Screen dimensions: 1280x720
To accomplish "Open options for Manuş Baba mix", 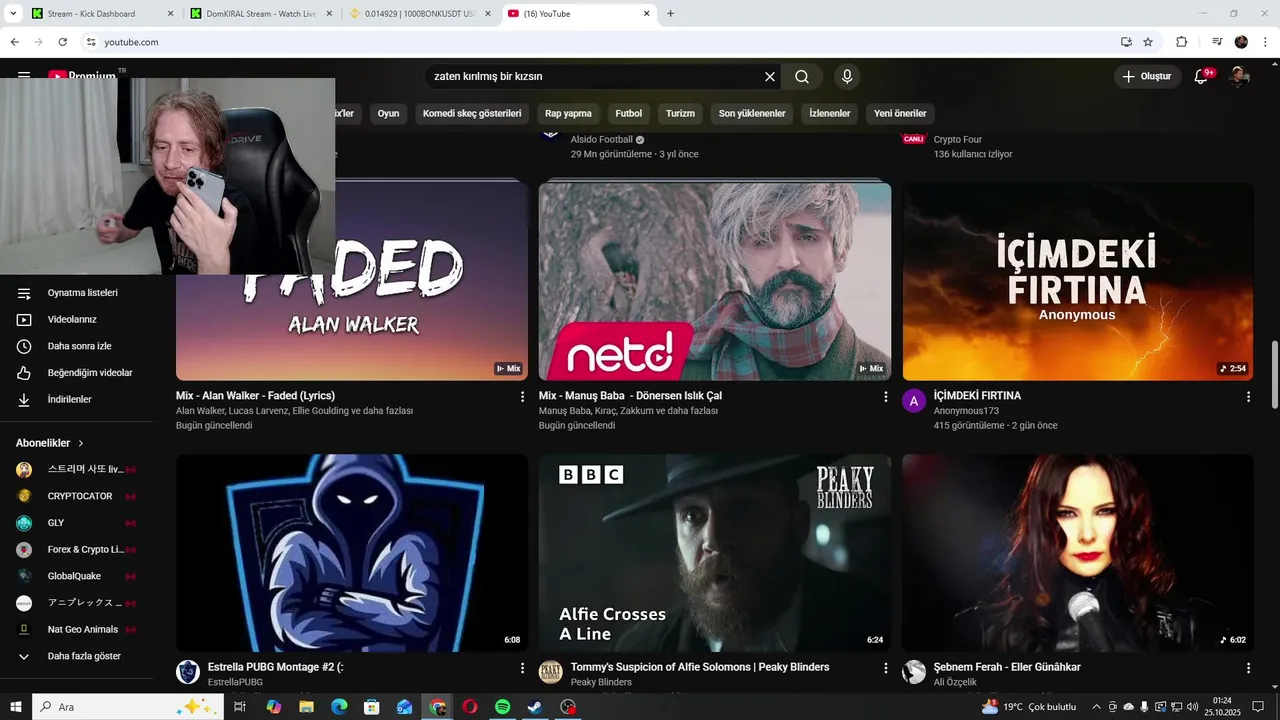I will [x=885, y=397].
